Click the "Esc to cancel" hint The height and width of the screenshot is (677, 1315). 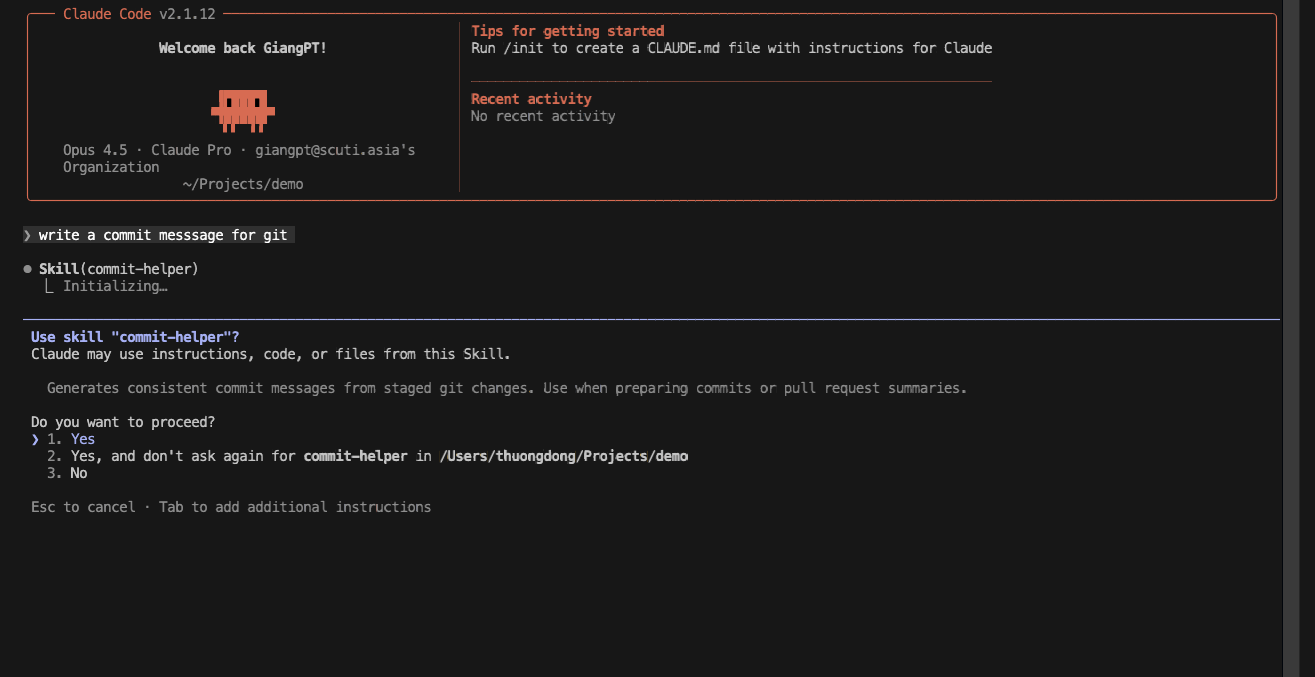click(x=83, y=507)
